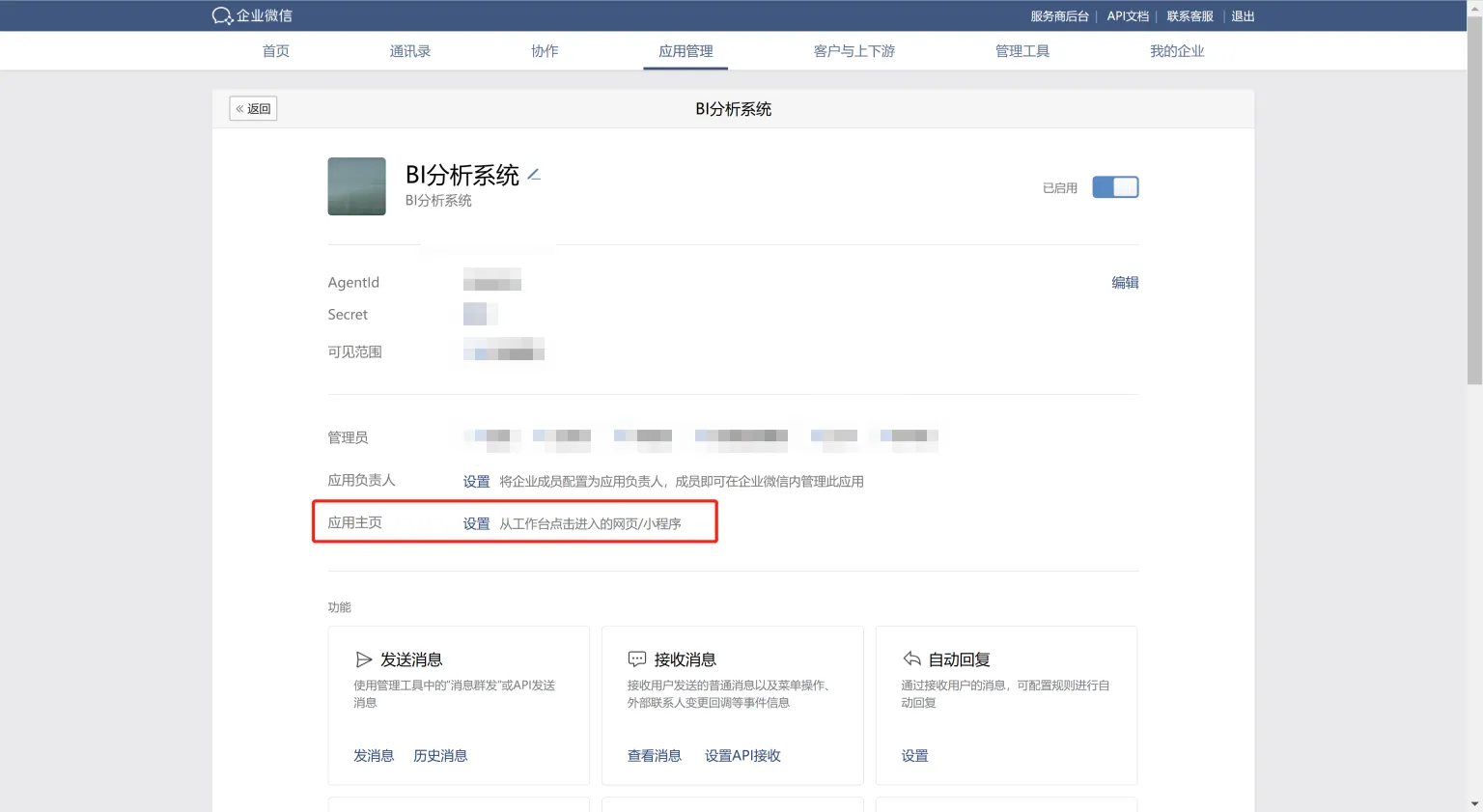Click the pencil edit icon beside BI分析系统
Viewport: 1483px width, 812px height.
tap(534, 175)
